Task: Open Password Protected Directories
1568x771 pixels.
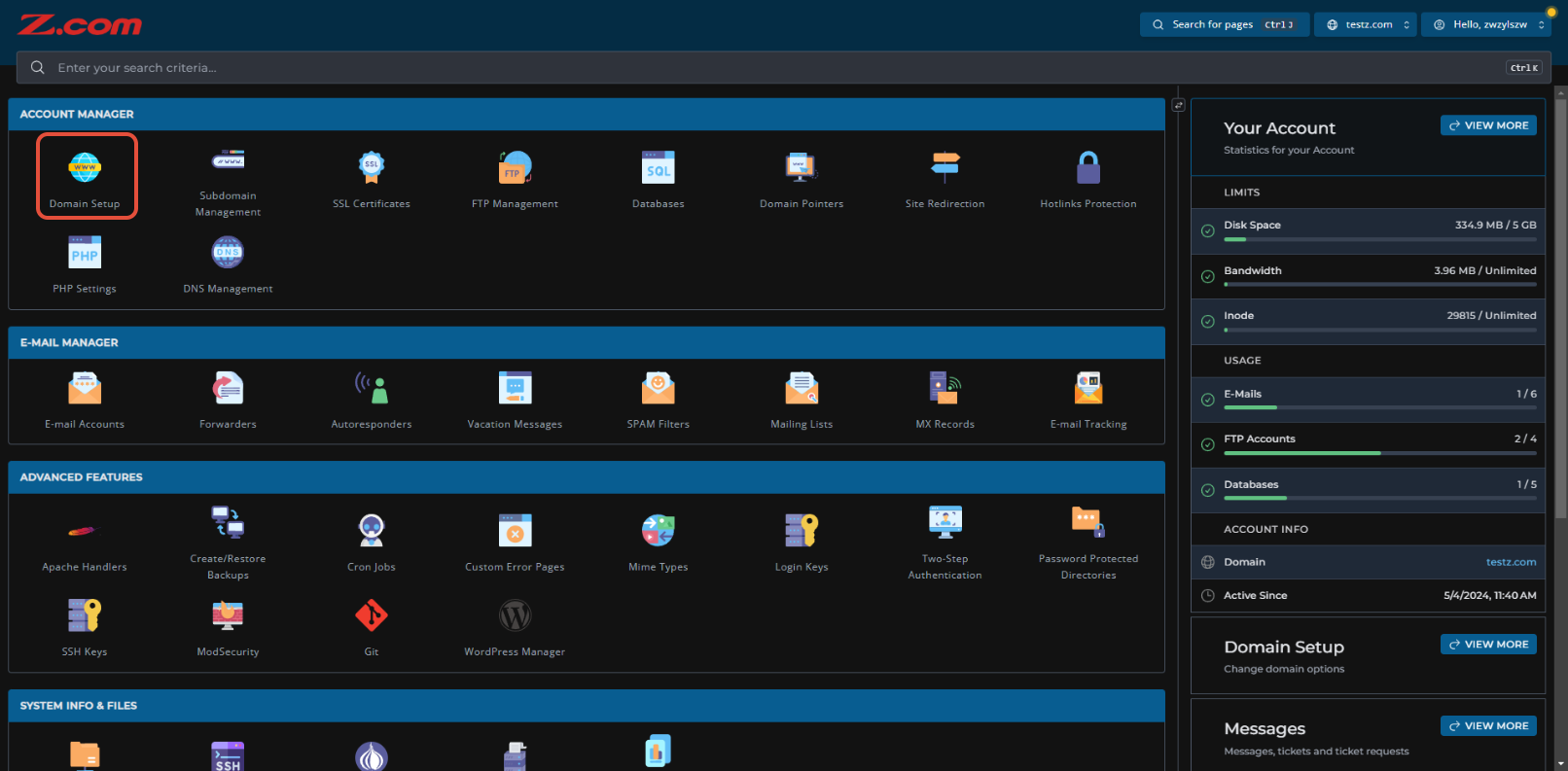Action: pos(1088,543)
